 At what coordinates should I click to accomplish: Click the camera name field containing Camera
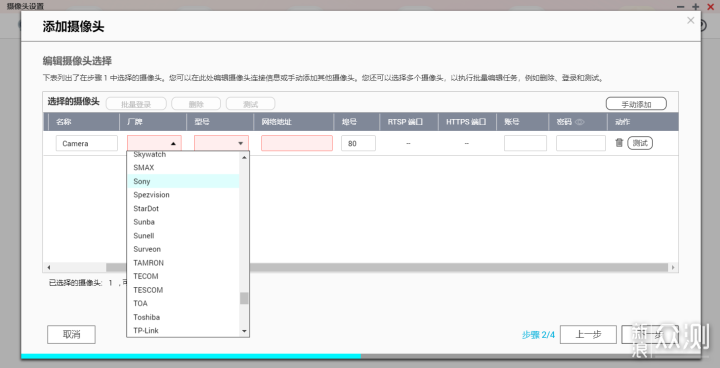tap(87, 143)
